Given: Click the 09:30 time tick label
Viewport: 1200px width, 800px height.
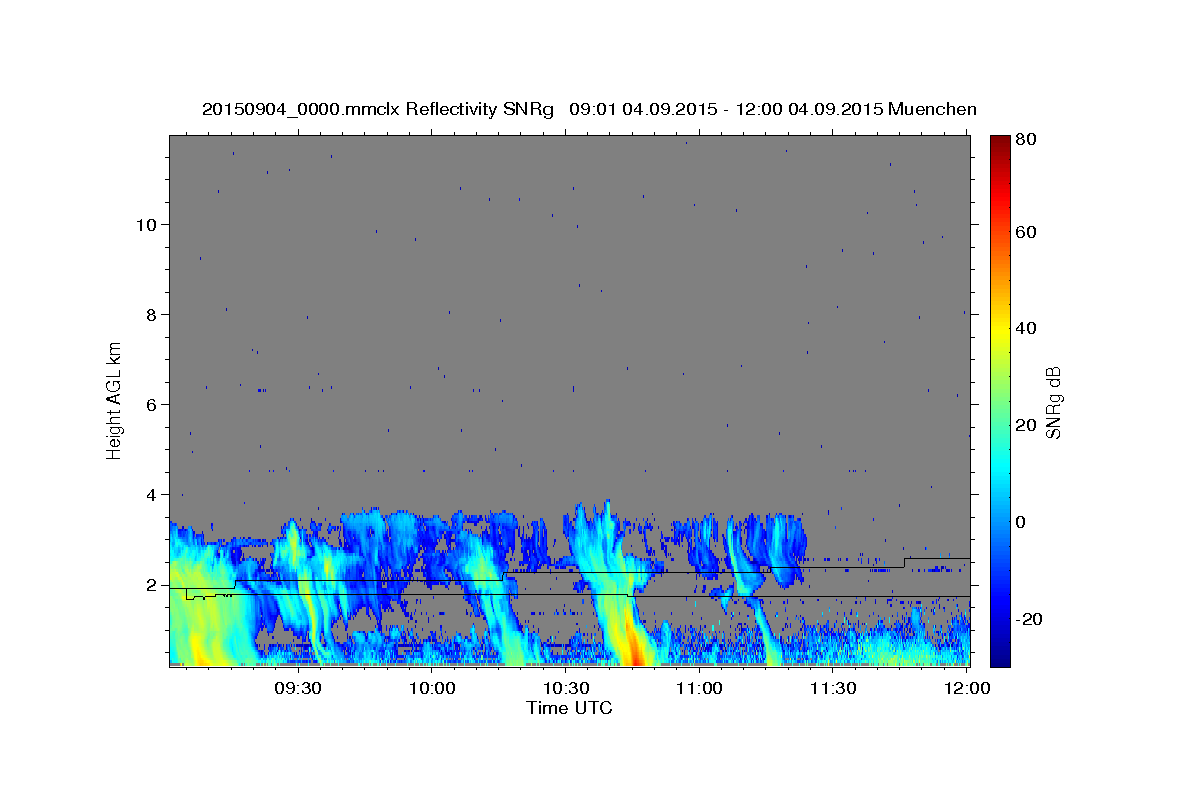Looking at the screenshot, I should tap(298, 688).
